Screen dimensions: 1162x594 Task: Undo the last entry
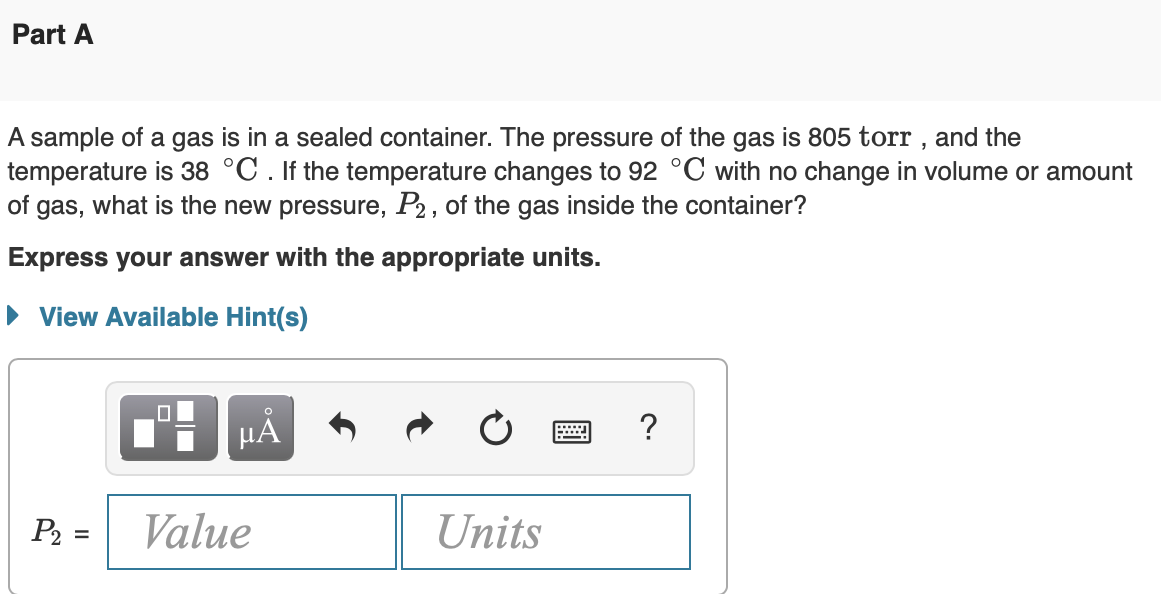click(342, 428)
